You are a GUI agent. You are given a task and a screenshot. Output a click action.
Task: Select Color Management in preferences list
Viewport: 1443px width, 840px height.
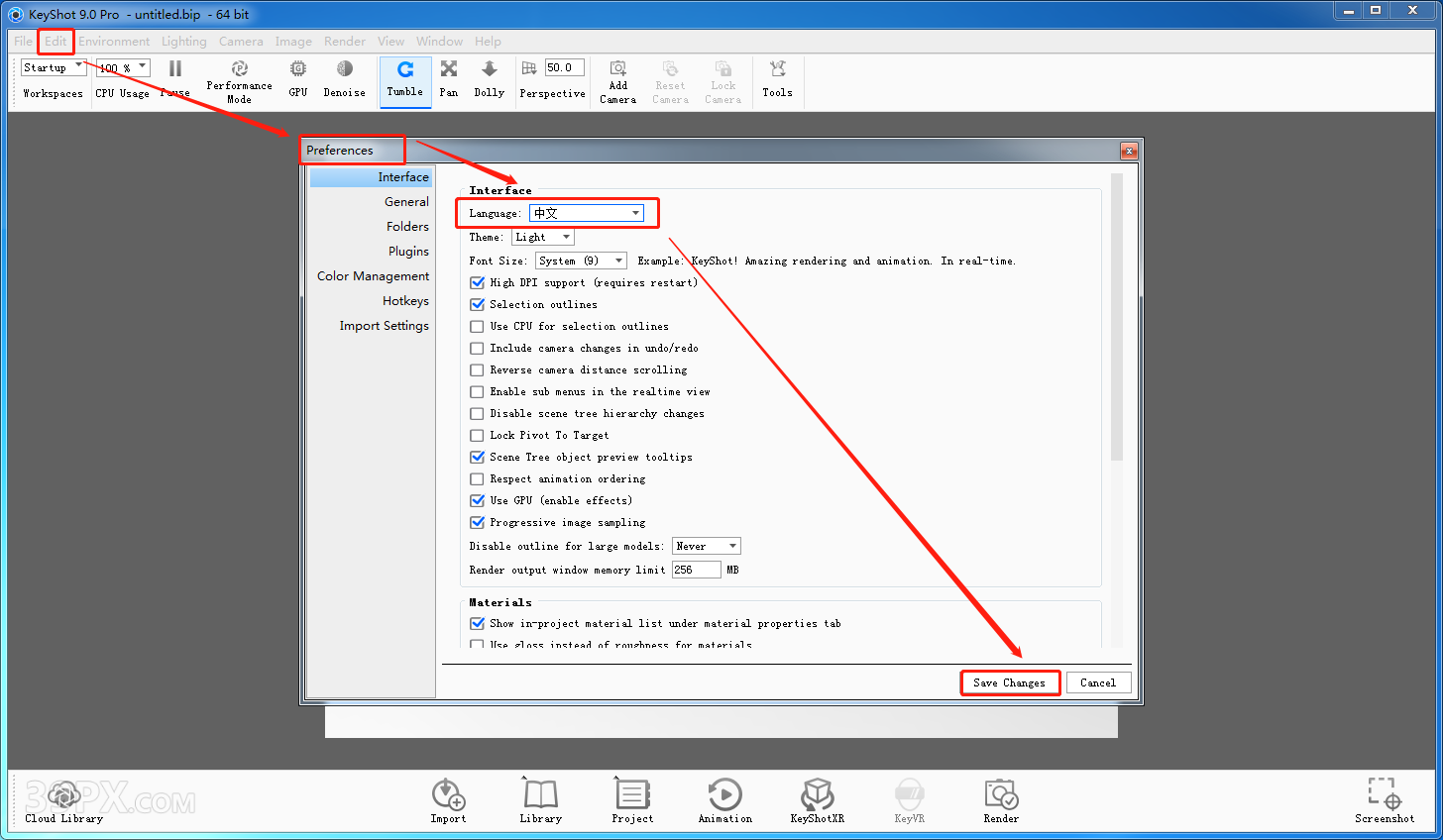(373, 276)
